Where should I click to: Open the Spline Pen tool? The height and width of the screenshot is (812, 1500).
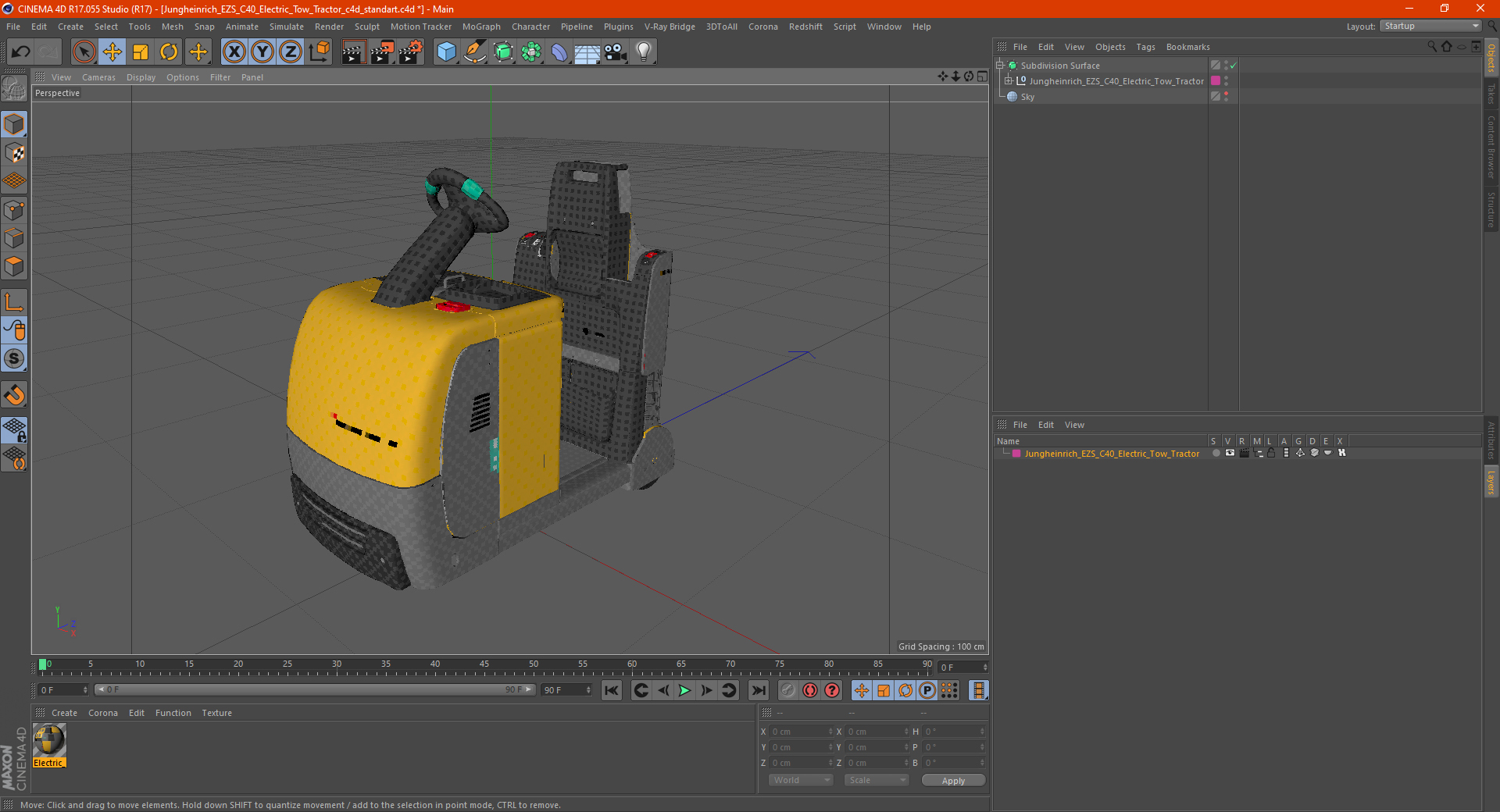[x=474, y=52]
